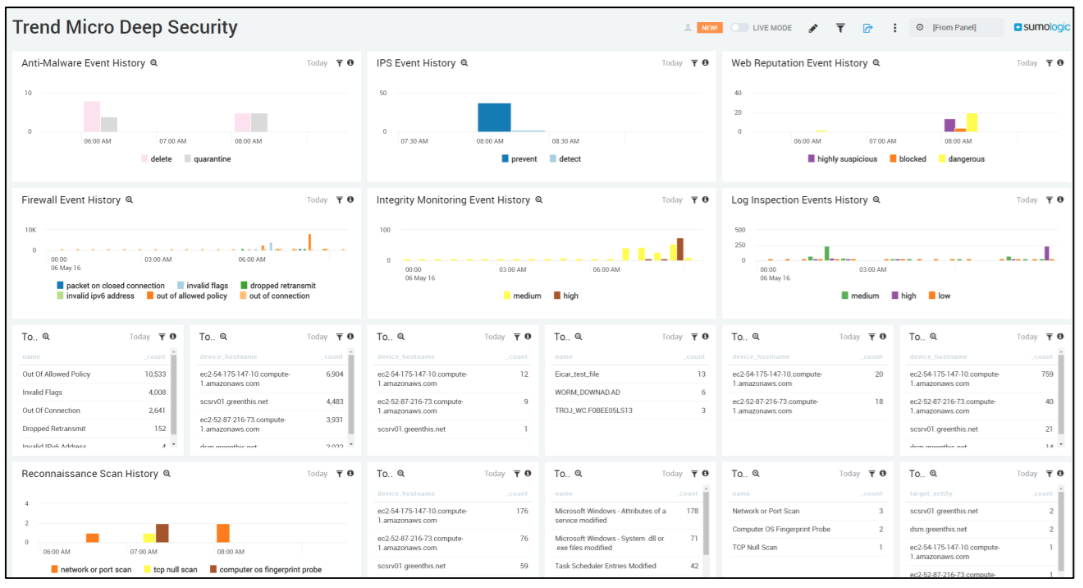Viewport: 1083px width, 588px height.
Task: Open the three-dot more options menu
Action: pos(894,28)
